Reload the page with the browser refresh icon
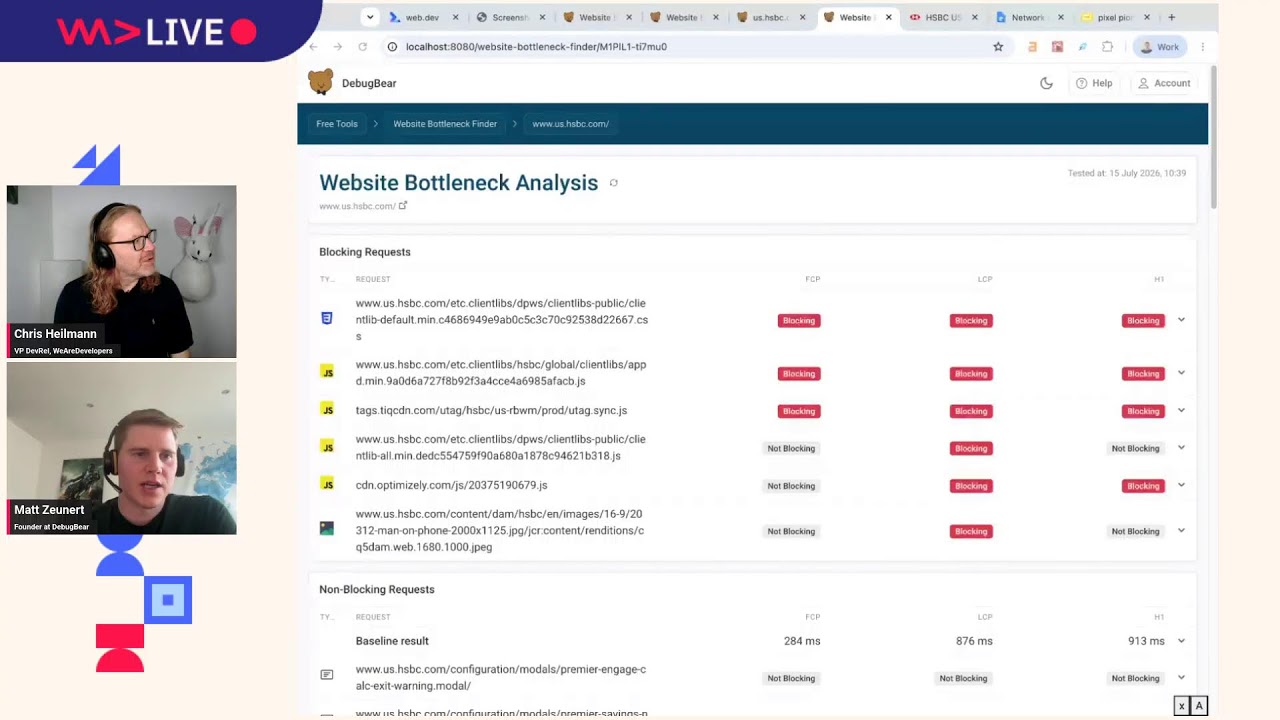This screenshot has width=1280, height=720. (362, 47)
